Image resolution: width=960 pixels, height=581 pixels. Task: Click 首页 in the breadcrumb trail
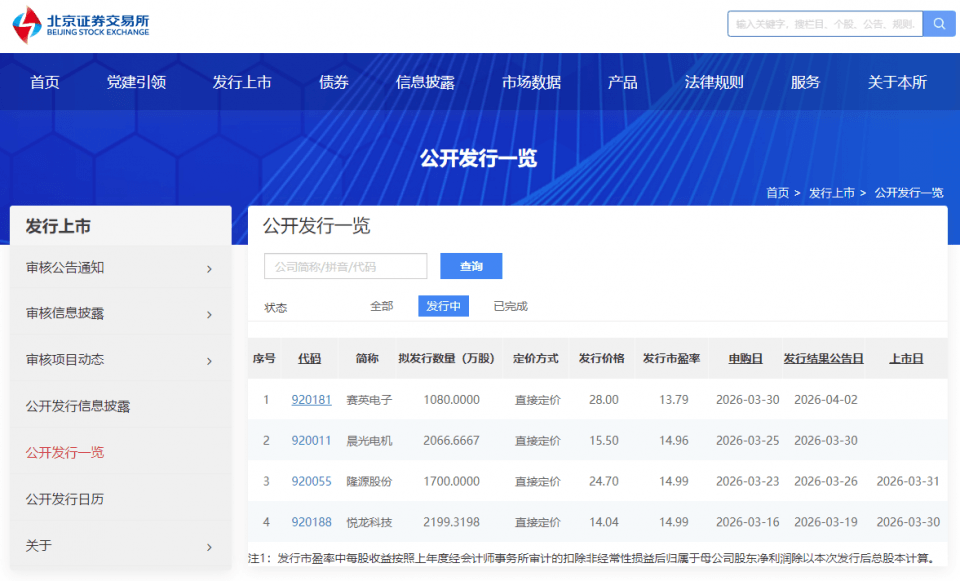pyautogui.click(x=777, y=193)
